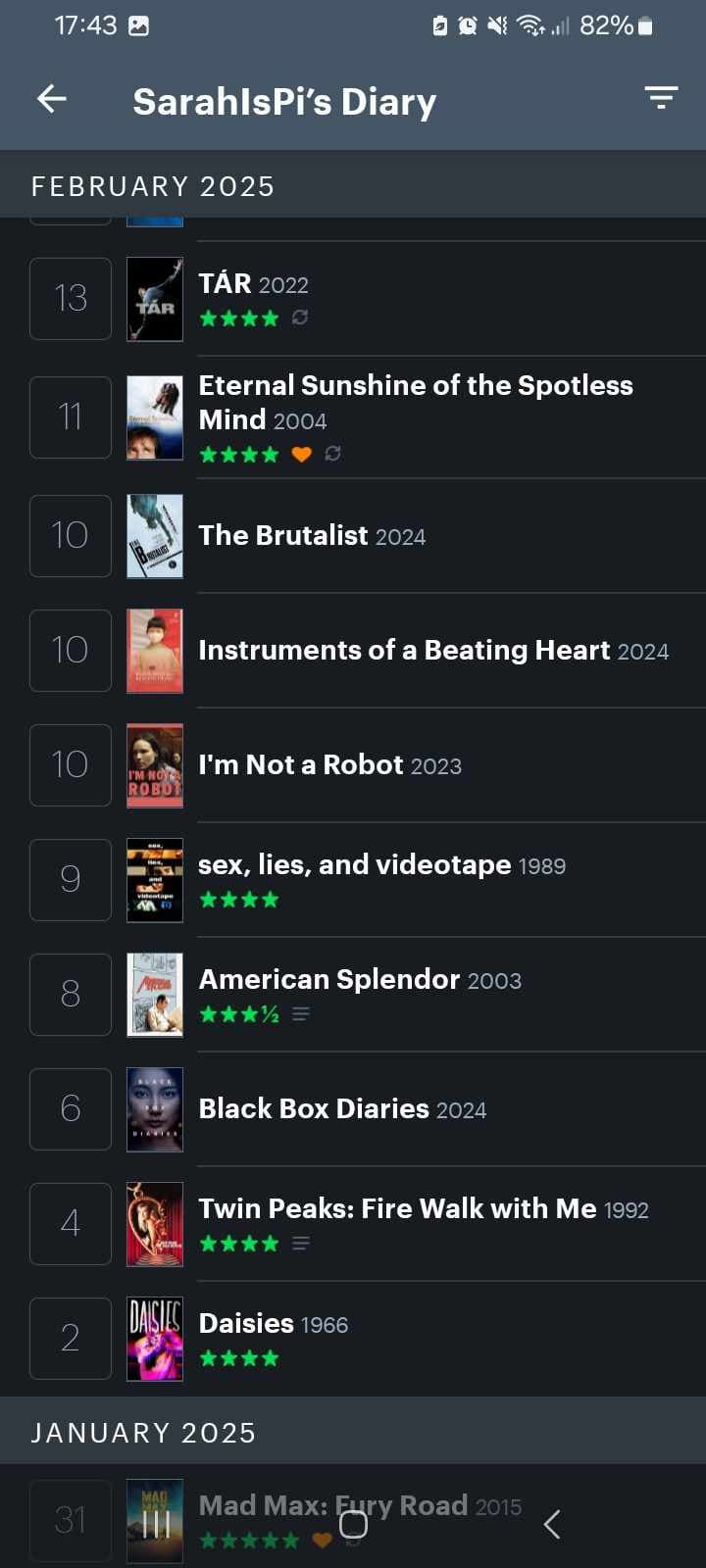Tap the rewatch icon on TÁR
706x1568 pixels.
point(300,318)
